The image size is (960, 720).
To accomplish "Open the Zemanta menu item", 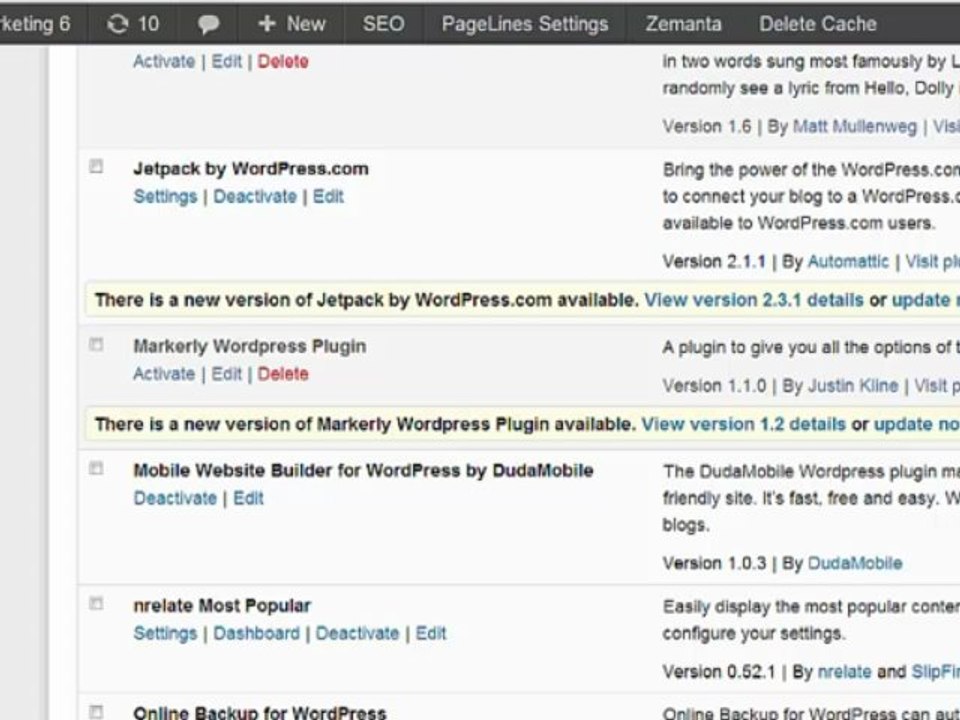I will (683, 24).
